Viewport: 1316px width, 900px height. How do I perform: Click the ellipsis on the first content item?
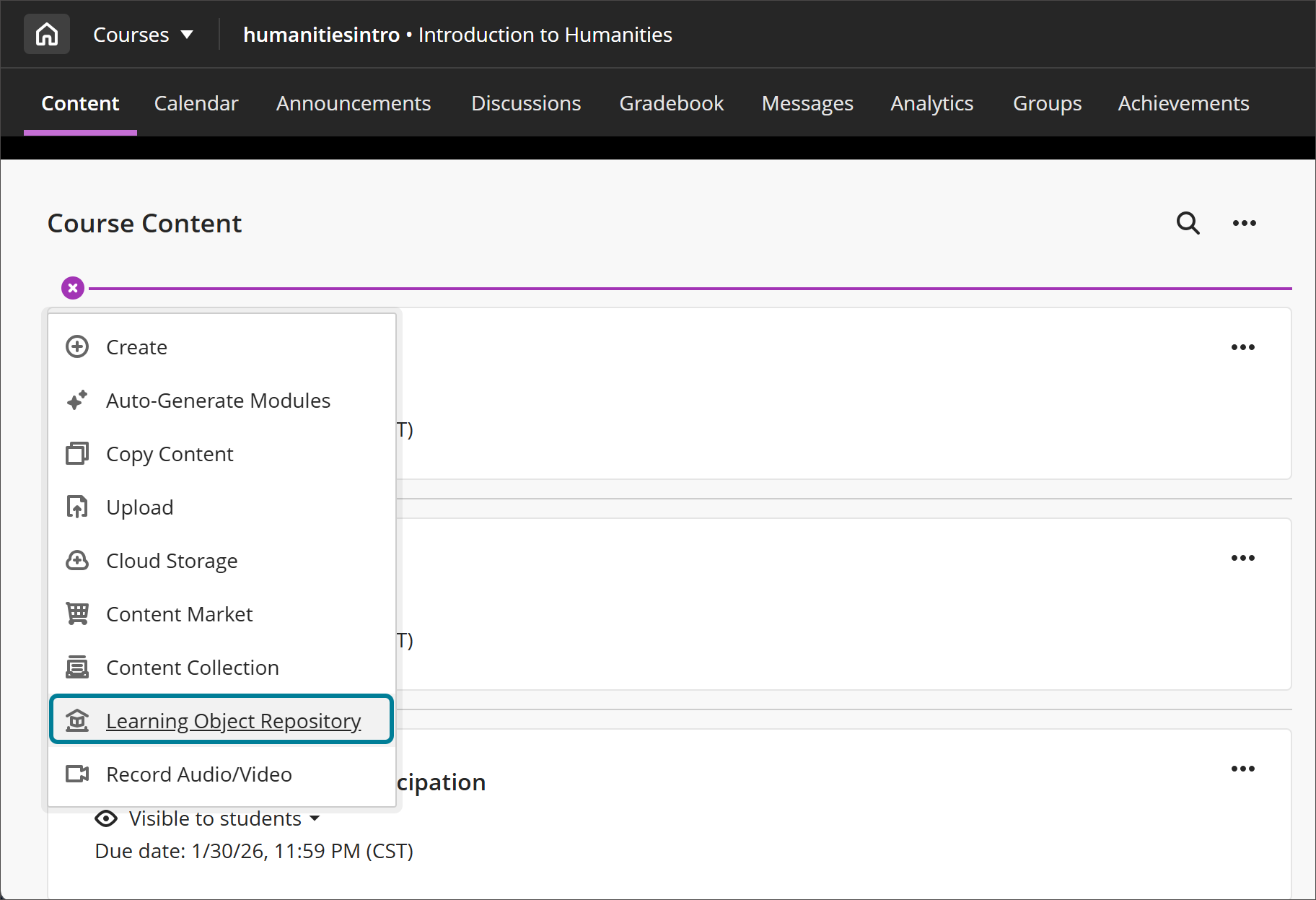[1243, 347]
